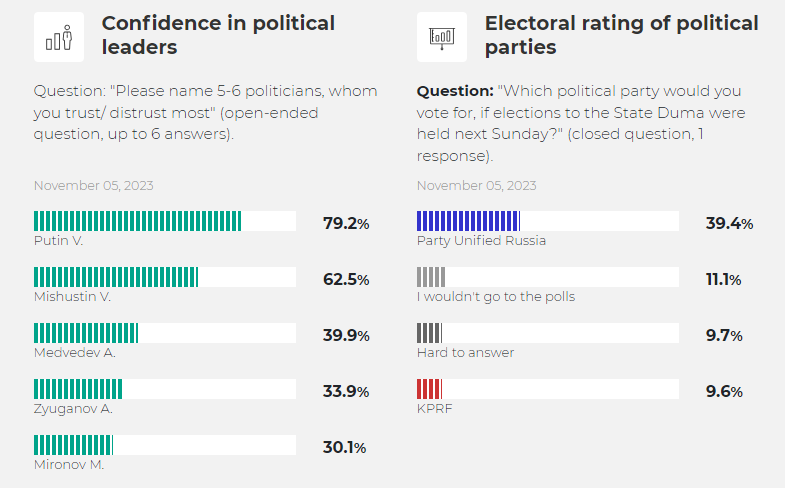The width and height of the screenshot is (785, 488).
Task: Open Confidence in political leaders heading
Action: pos(218,34)
